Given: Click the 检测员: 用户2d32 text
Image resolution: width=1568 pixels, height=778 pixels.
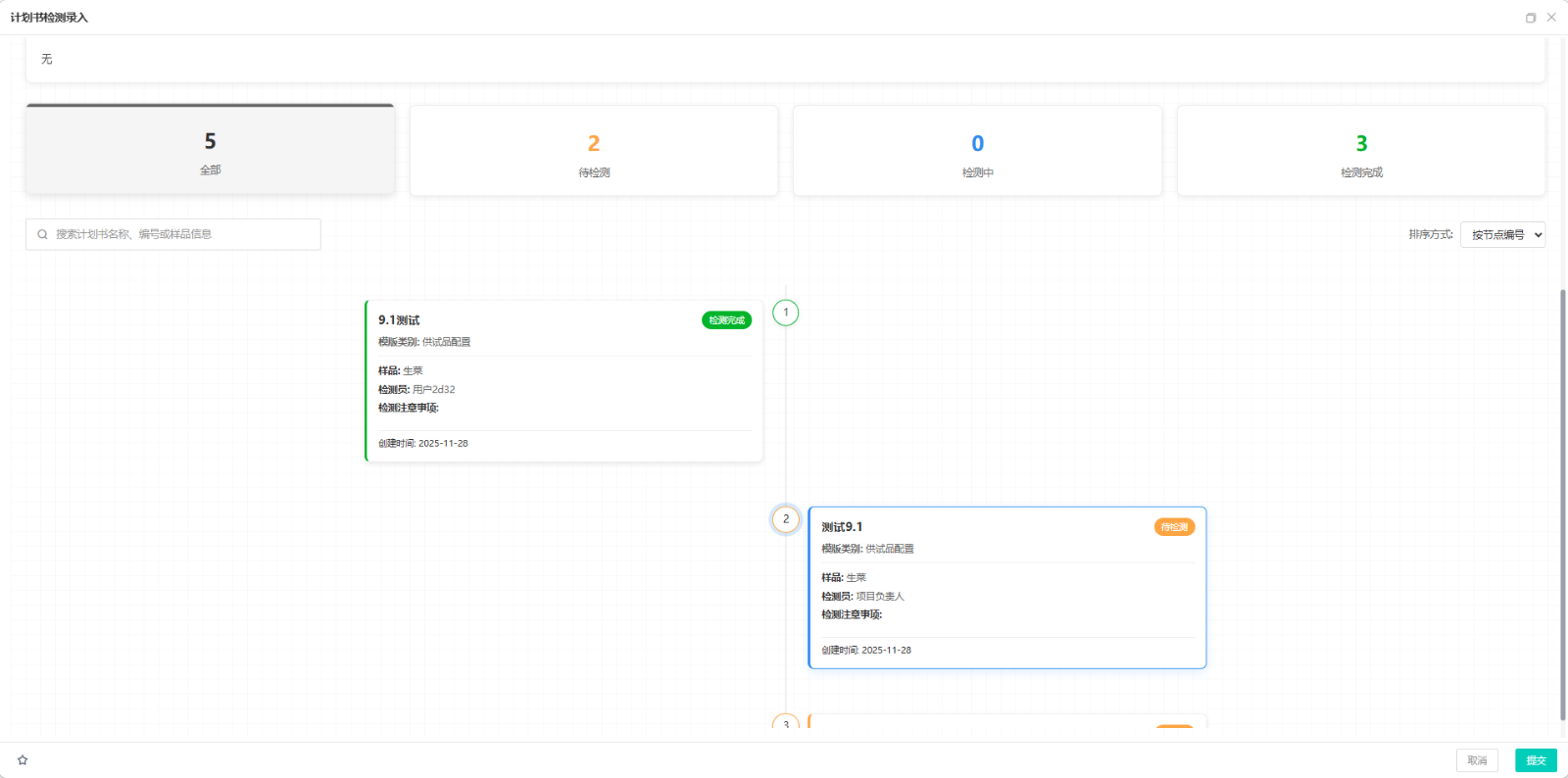Looking at the screenshot, I should coord(416,389).
